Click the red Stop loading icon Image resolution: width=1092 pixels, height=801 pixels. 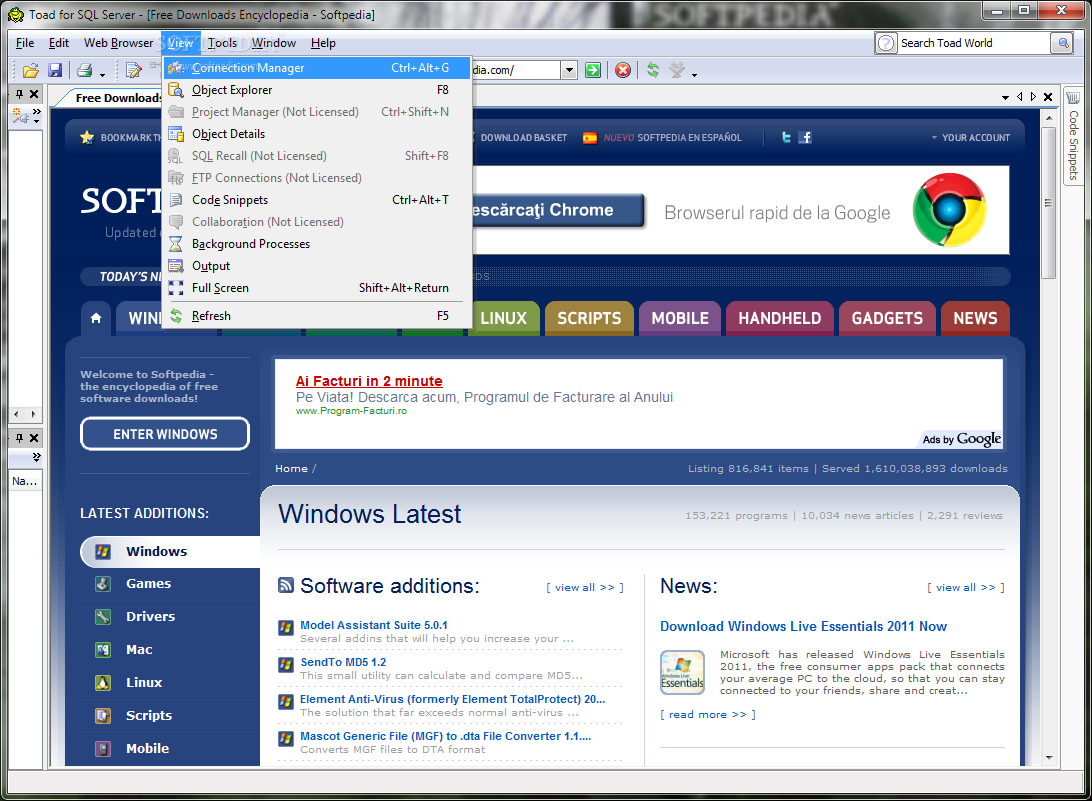point(623,70)
